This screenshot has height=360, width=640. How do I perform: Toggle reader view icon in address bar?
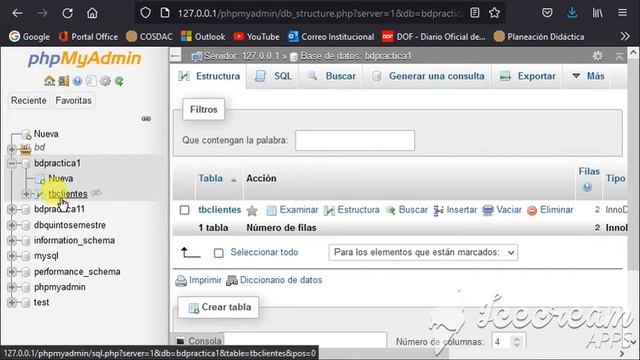point(474,13)
